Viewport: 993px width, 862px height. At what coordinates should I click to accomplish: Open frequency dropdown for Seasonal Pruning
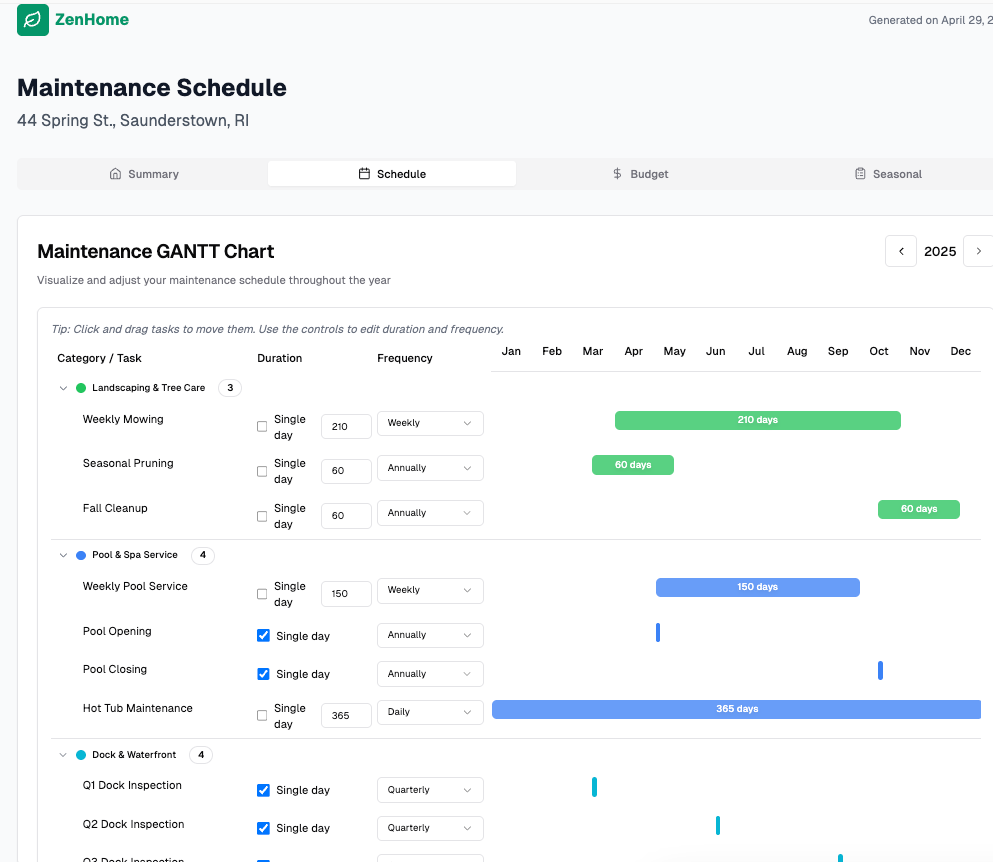pyautogui.click(x=430, y=468)
